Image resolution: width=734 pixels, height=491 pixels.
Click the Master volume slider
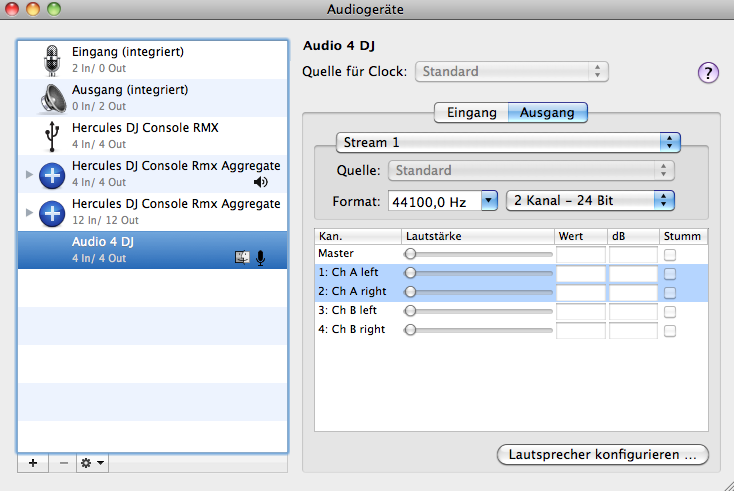point(478,254)
